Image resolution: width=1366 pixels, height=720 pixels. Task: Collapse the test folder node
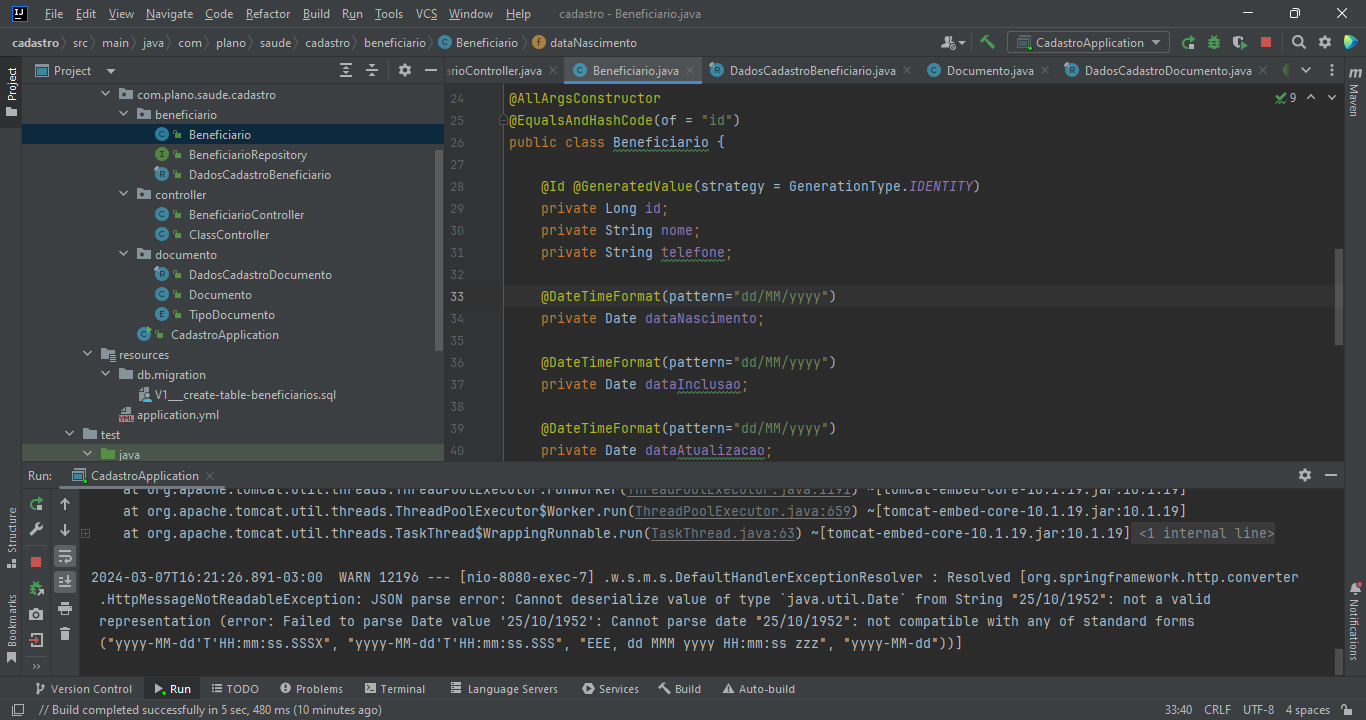(69, 435)
